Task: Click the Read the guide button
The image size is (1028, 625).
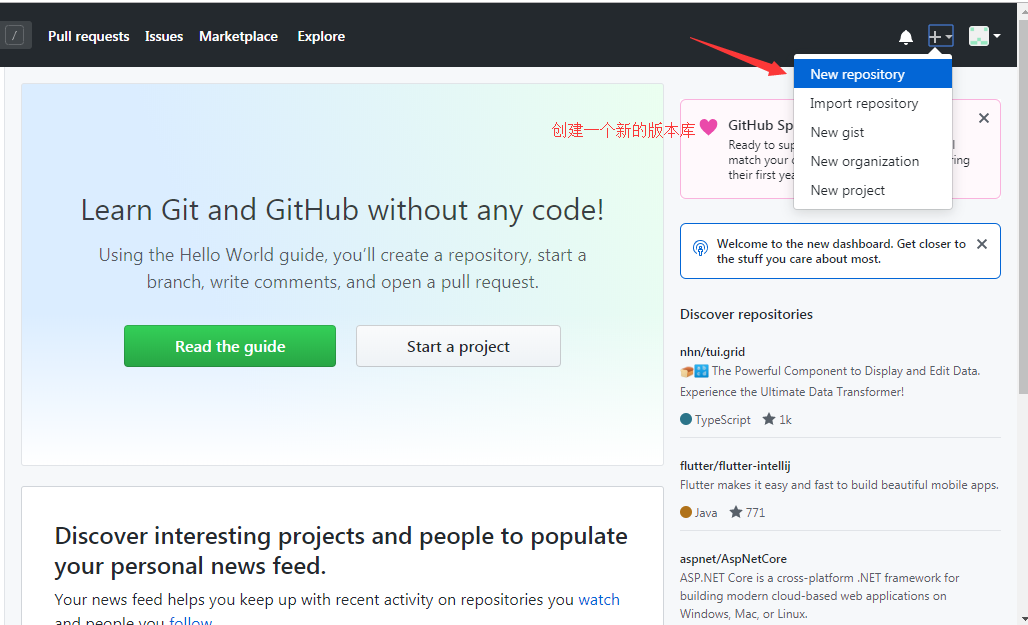Action: pyautogui.click(x=229, y=346)
